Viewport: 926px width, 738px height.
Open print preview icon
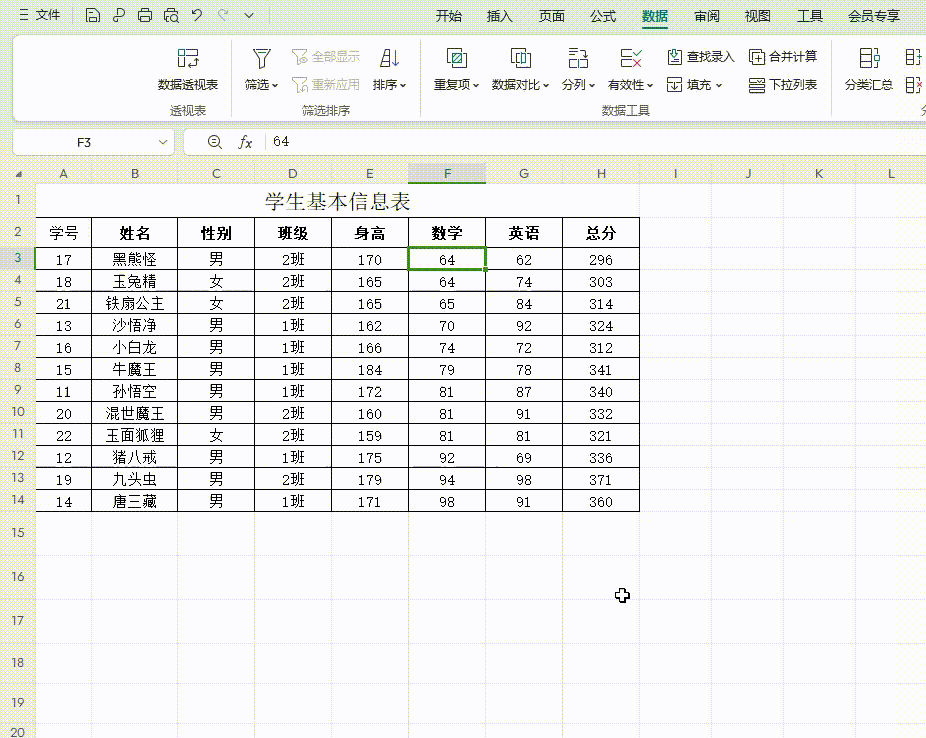click(171, 15)
